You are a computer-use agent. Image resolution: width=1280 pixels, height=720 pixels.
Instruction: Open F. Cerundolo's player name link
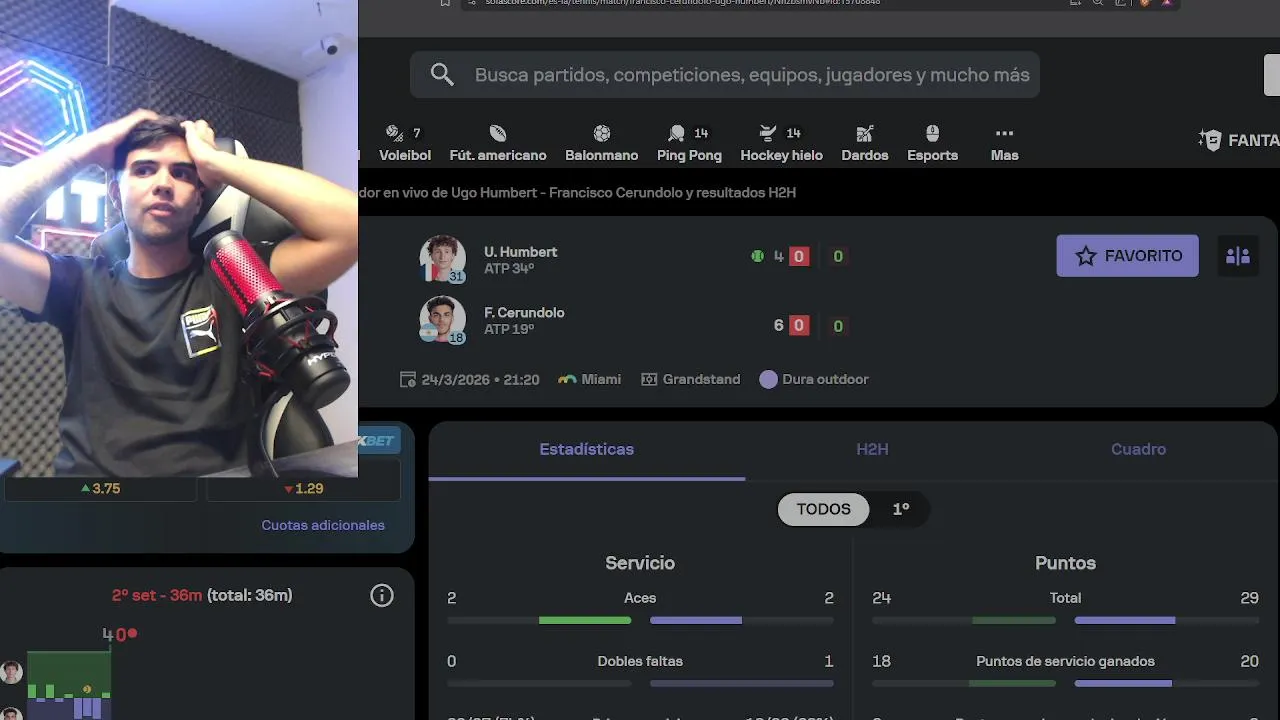point(524,313)
